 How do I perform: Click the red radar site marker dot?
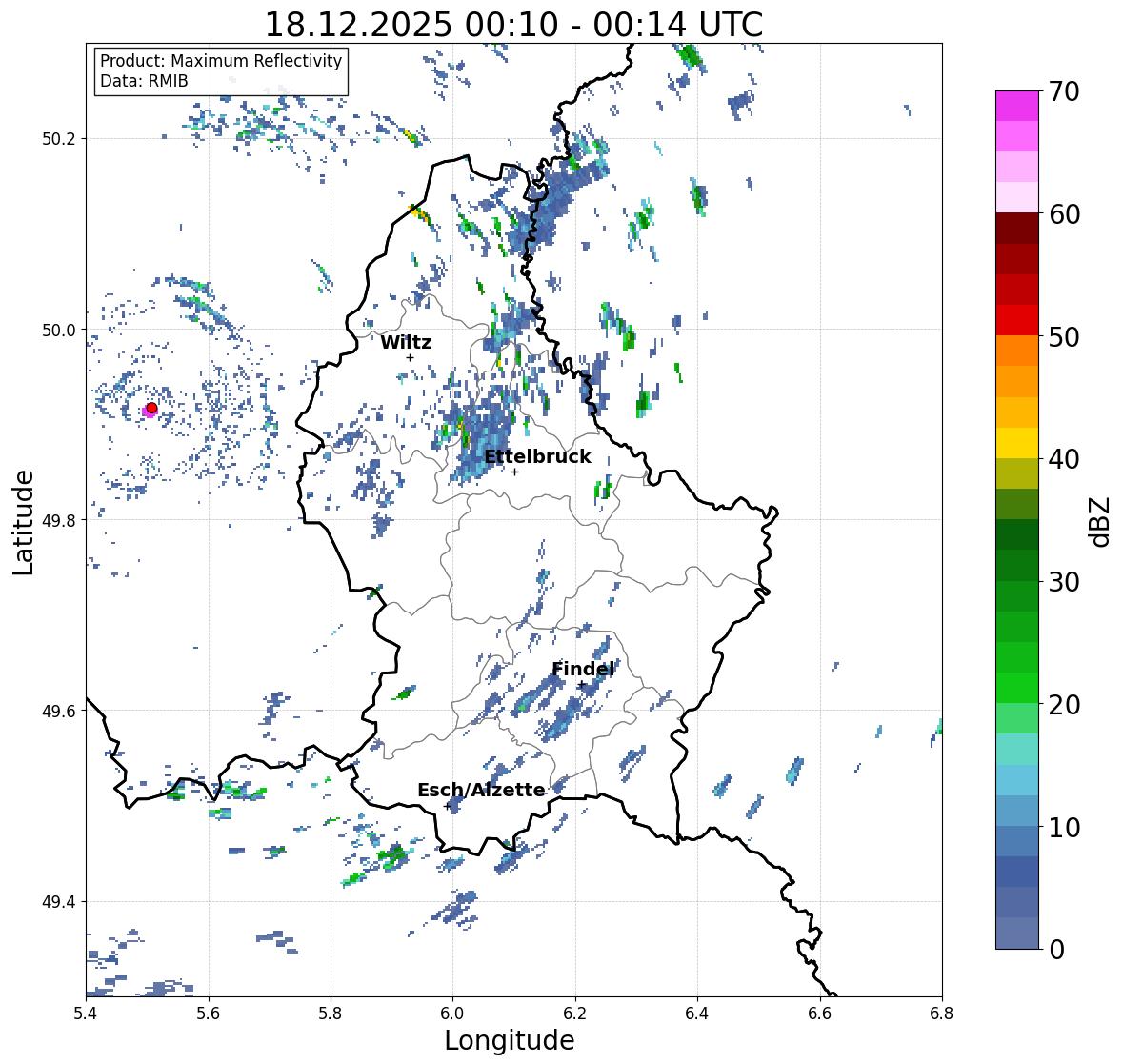click(x=151, y=408)
